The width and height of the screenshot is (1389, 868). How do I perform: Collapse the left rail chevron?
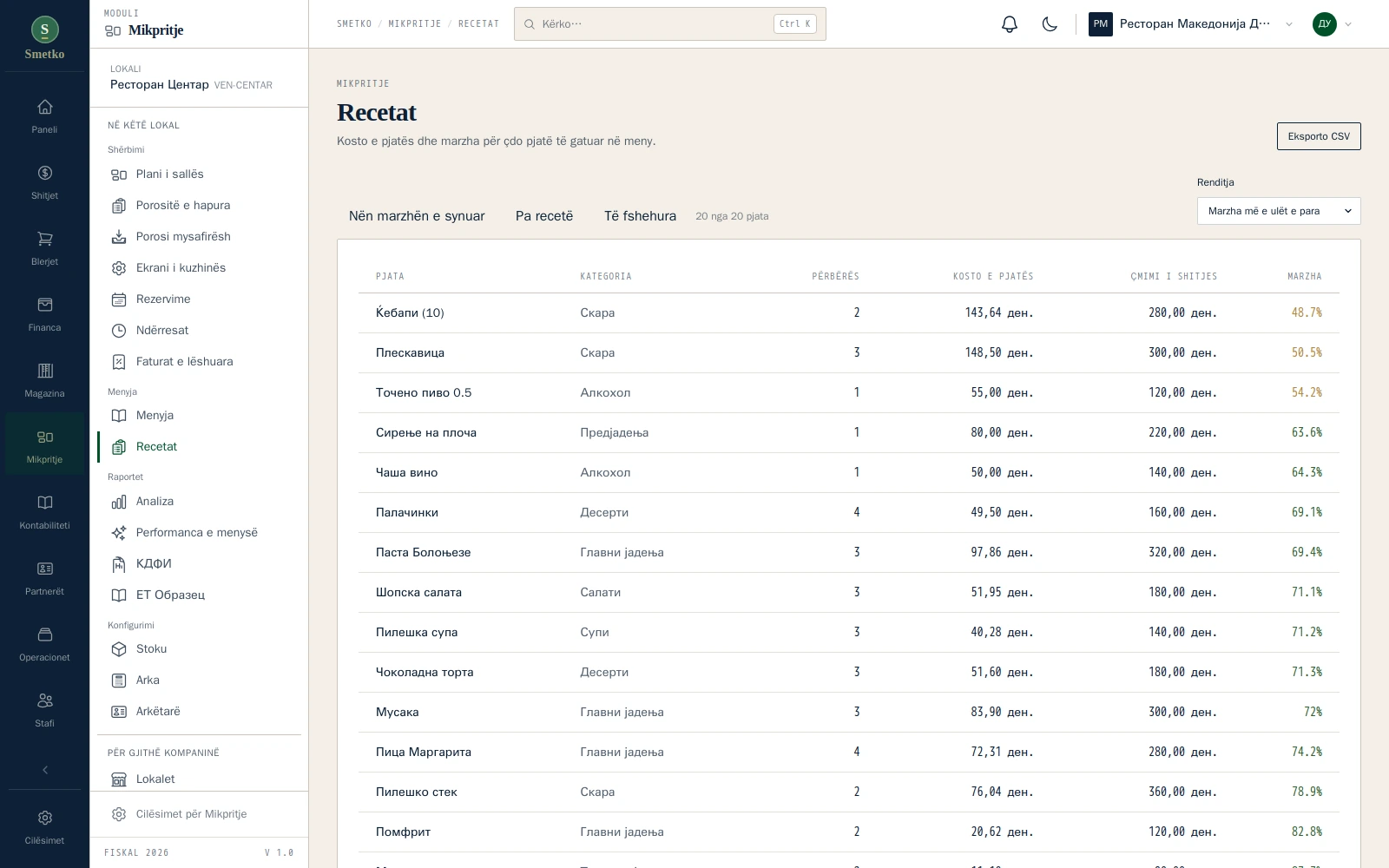[x=44, y=770]
